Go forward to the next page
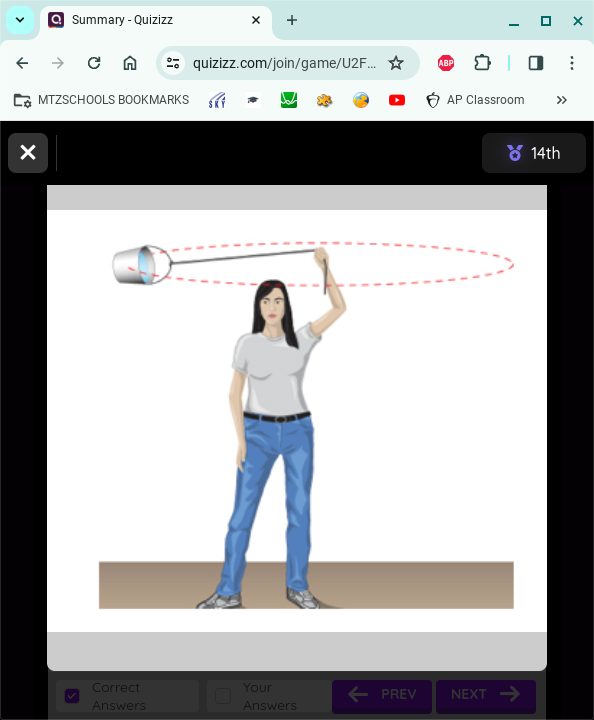Image resolution: width=594 pixels, height=720 pixels. coord(58,63)
